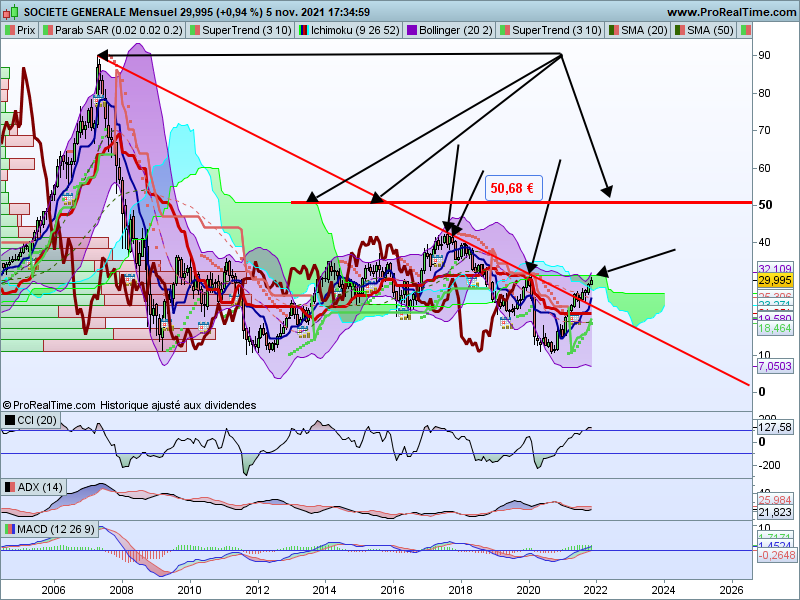Click the -200 level on CCI axis
The image size is (800, 600).
click(x=769, y=465)
